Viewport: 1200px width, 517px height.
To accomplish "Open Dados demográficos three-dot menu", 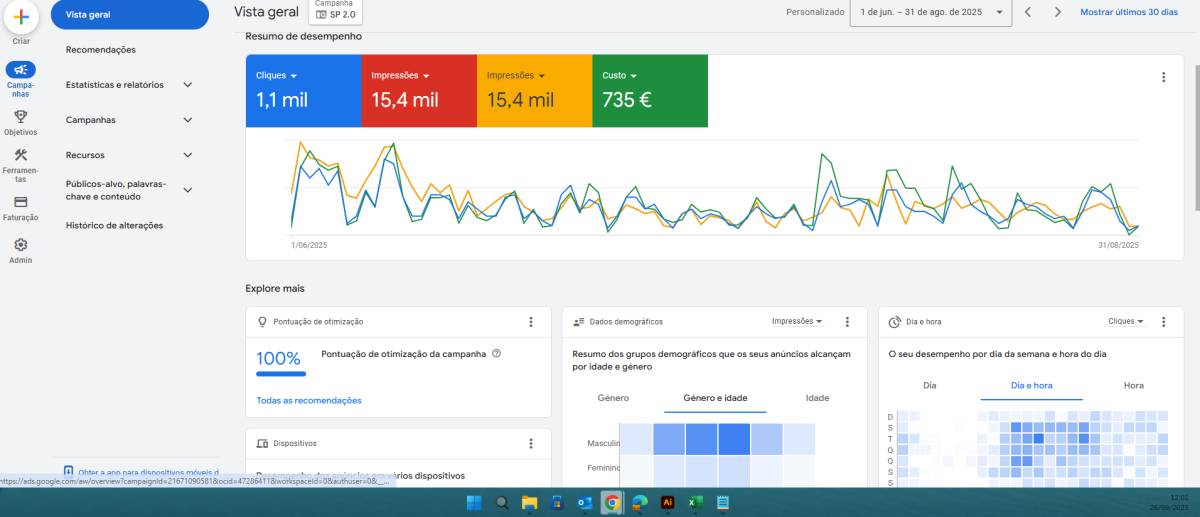I will tap(847, 322).
